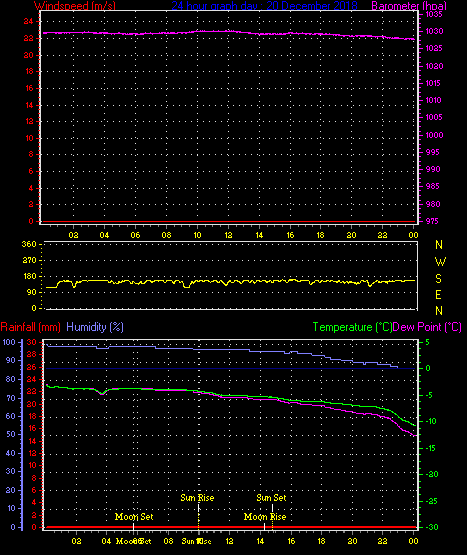467x555 pixels.
Task: Click the -30 value on temperature axis
Action: pos(432,527)
